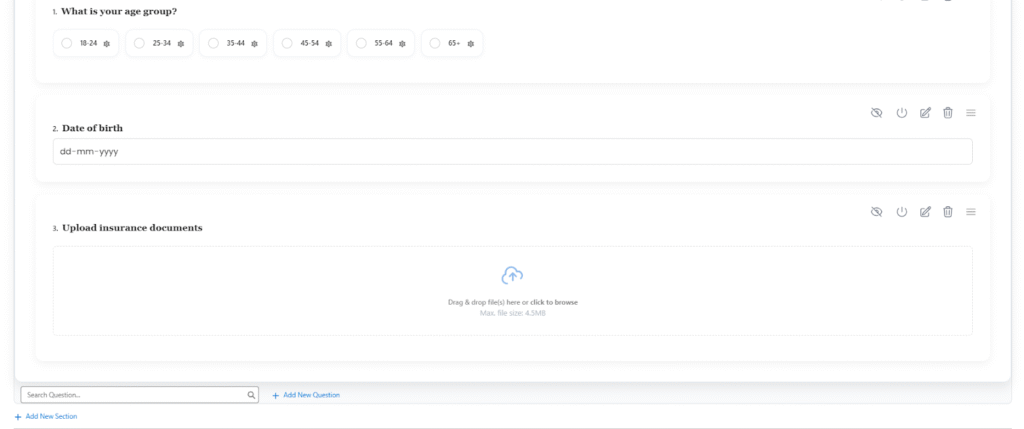Screen dimensions: 1024x429
Task: Select the 25-34 age group radio button
Action: (x=139, y=43)
